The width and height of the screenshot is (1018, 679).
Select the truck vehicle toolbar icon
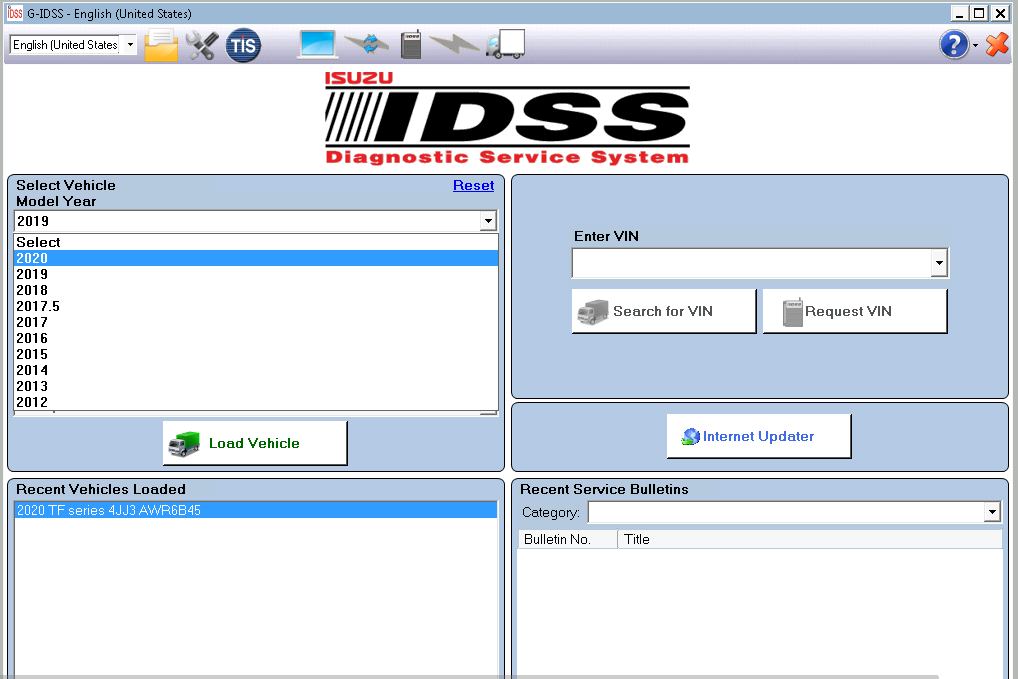(505, 44)
